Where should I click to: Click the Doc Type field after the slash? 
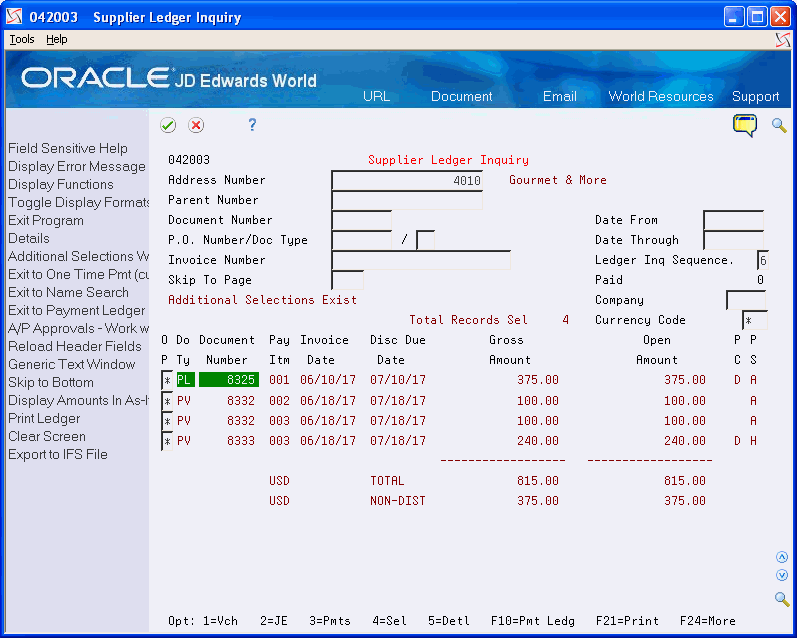pyautogui.click(x=425, y=240)
